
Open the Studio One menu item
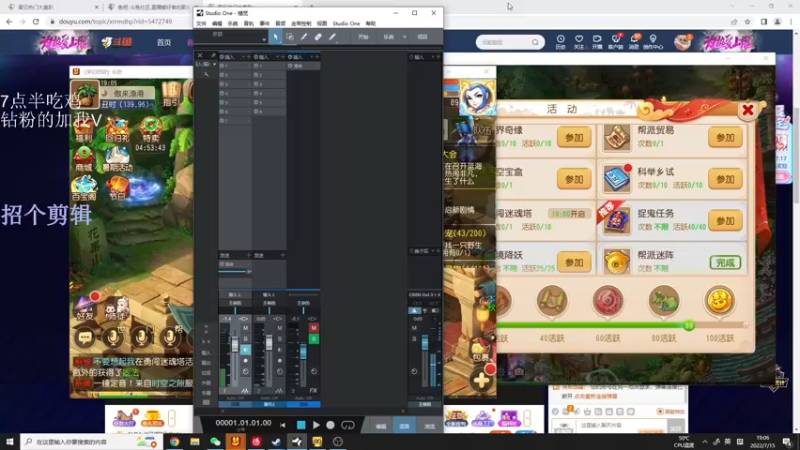pyautogui.click(x=346, y=23)
